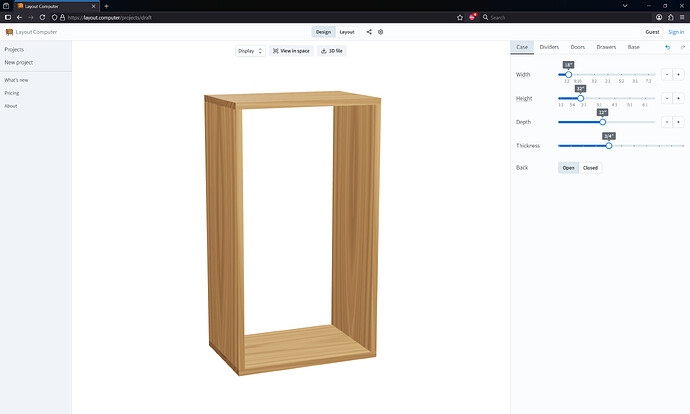Click the share icon in the header

tap(369, 32)
